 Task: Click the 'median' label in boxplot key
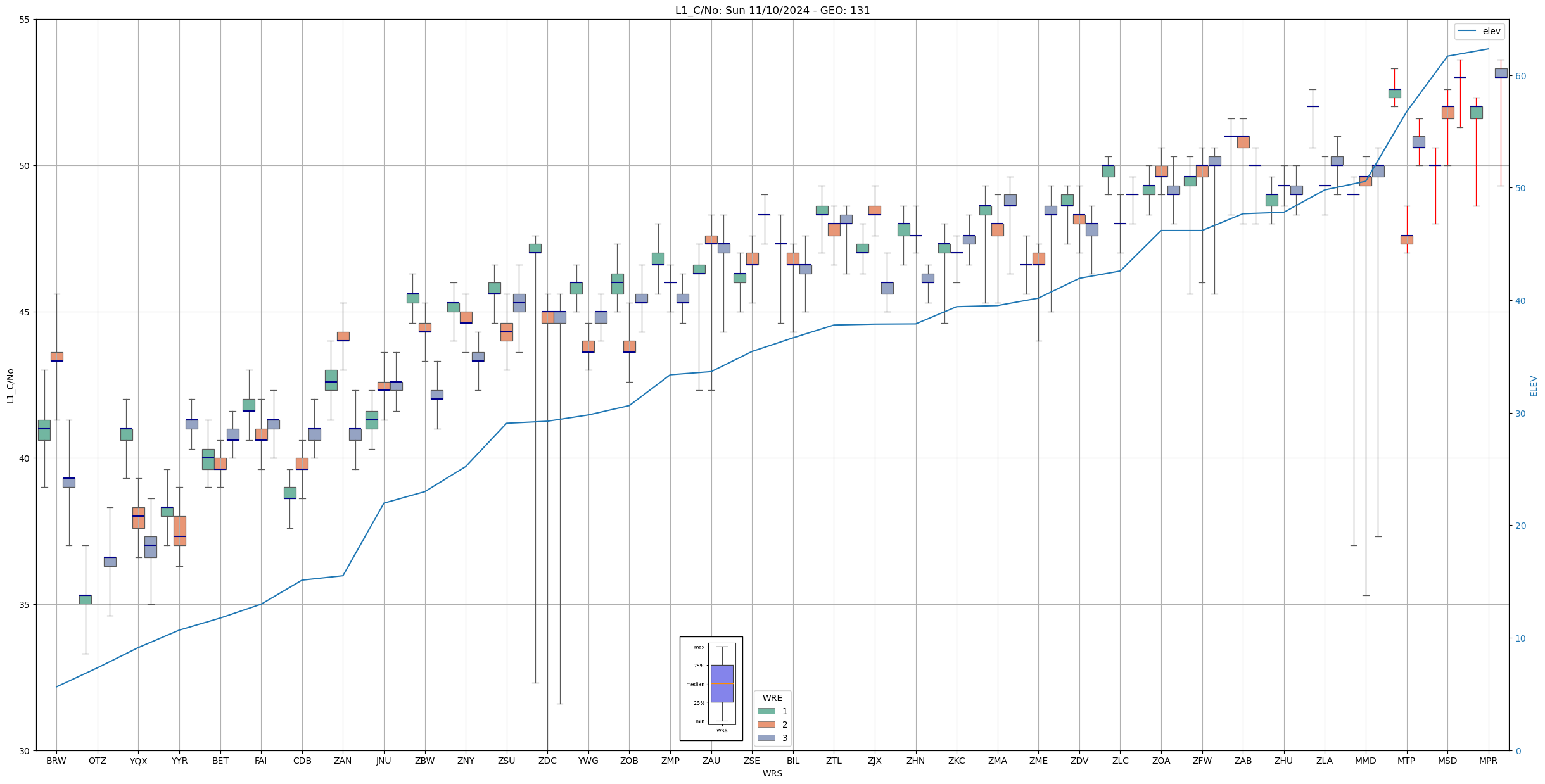[695, 684]
